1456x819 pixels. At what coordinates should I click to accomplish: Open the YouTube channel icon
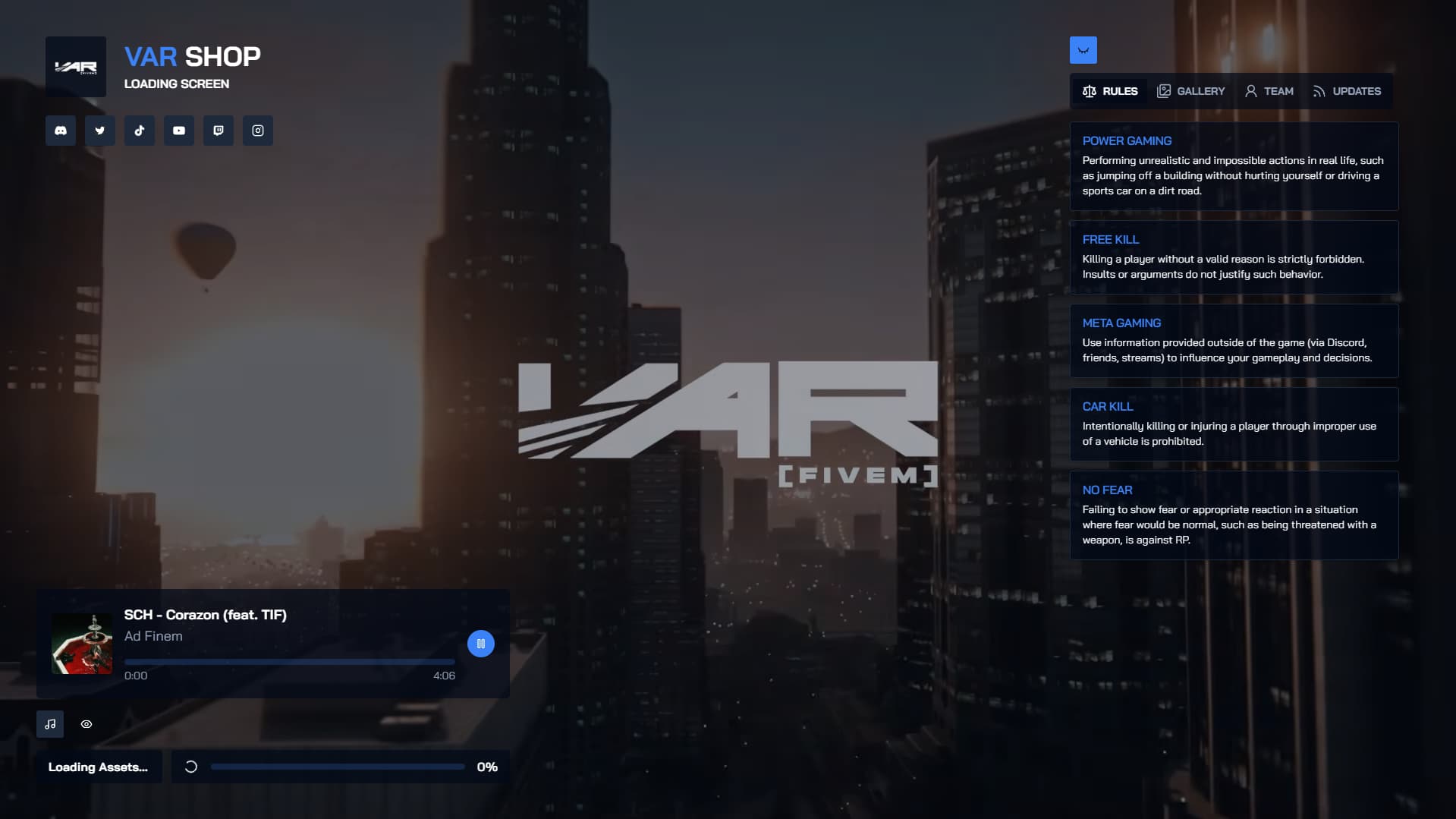pyautogui.click(x=178, y=131)
